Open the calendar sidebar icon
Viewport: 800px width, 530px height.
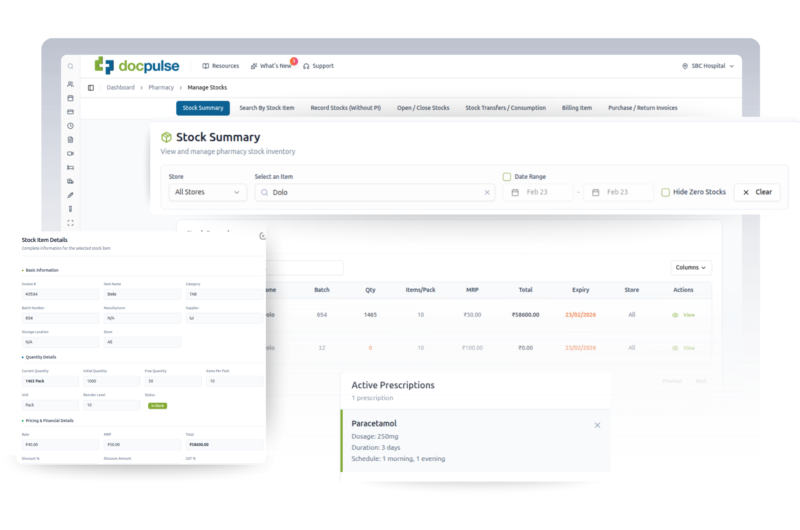[x=70, y=98]
